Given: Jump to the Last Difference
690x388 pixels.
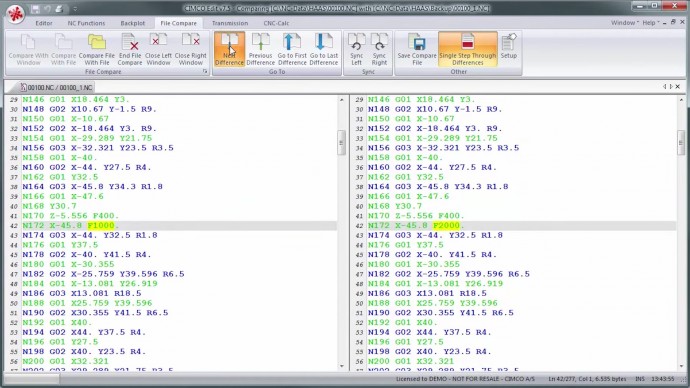Looking at the screenshot, I should click(x=324, y=49).
